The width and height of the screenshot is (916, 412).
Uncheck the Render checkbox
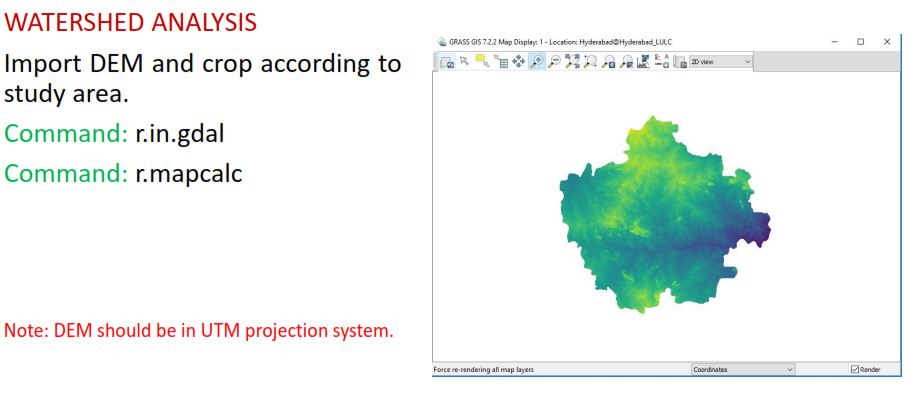(855, 370)
